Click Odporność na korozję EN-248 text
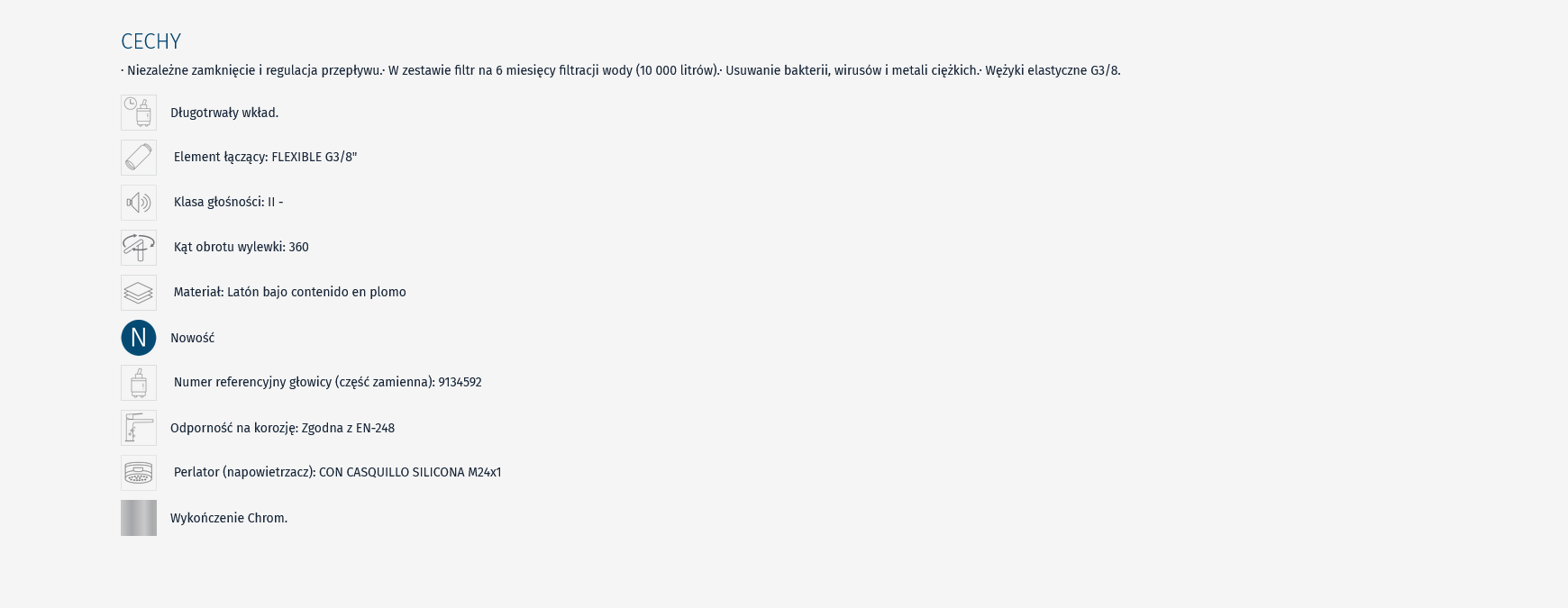 coord(282,428)
